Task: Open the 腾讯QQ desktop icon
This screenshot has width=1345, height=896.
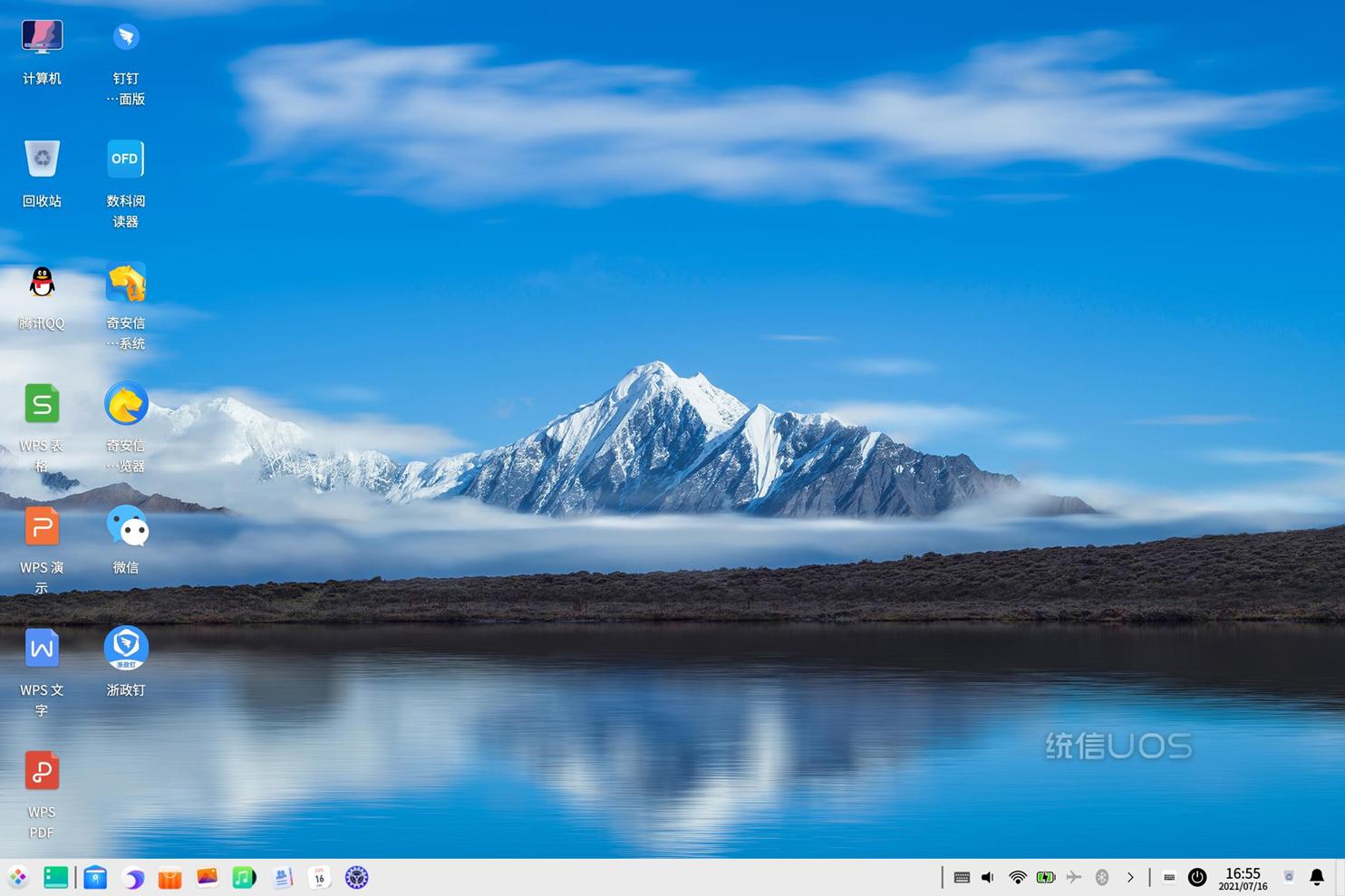Action: 42,284
